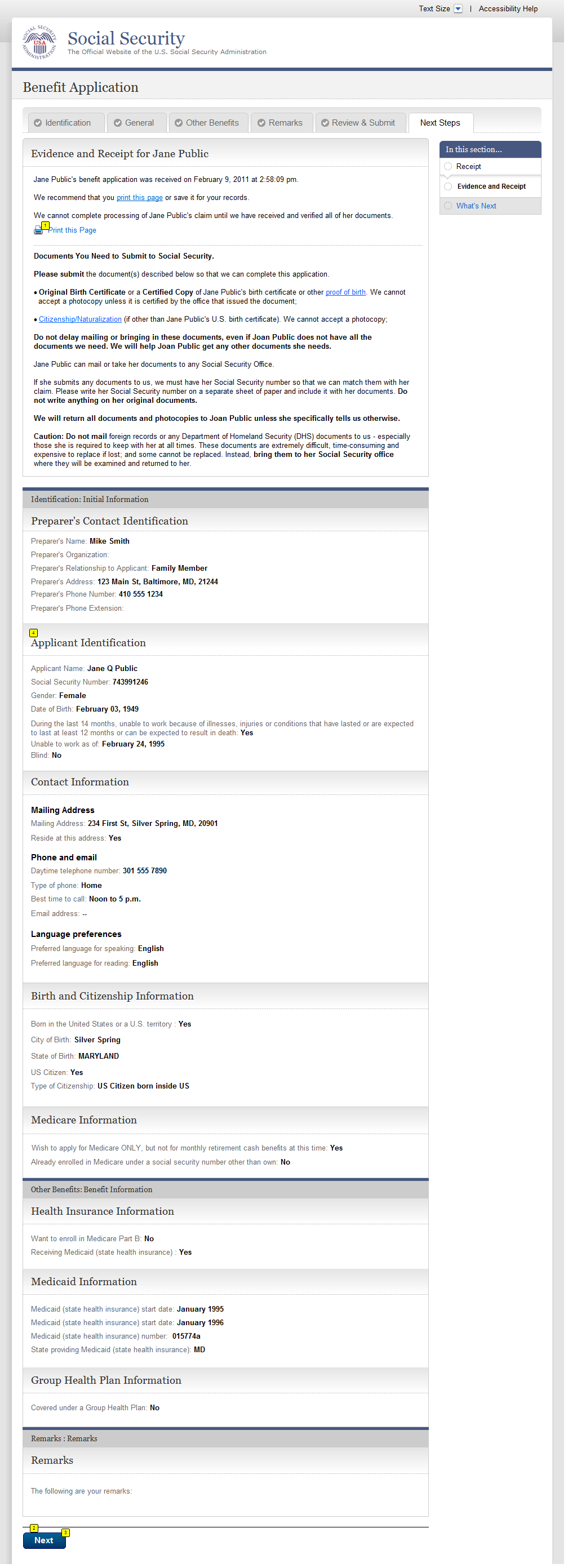Click the checkmark icon on General tab
The width and height of the screenshot is (568, 1568).
tap(118, 123)
